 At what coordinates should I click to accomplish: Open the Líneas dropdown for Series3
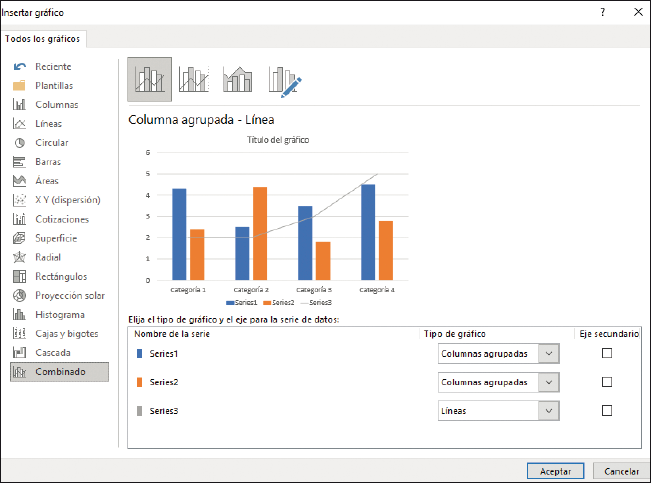point(548,410)
